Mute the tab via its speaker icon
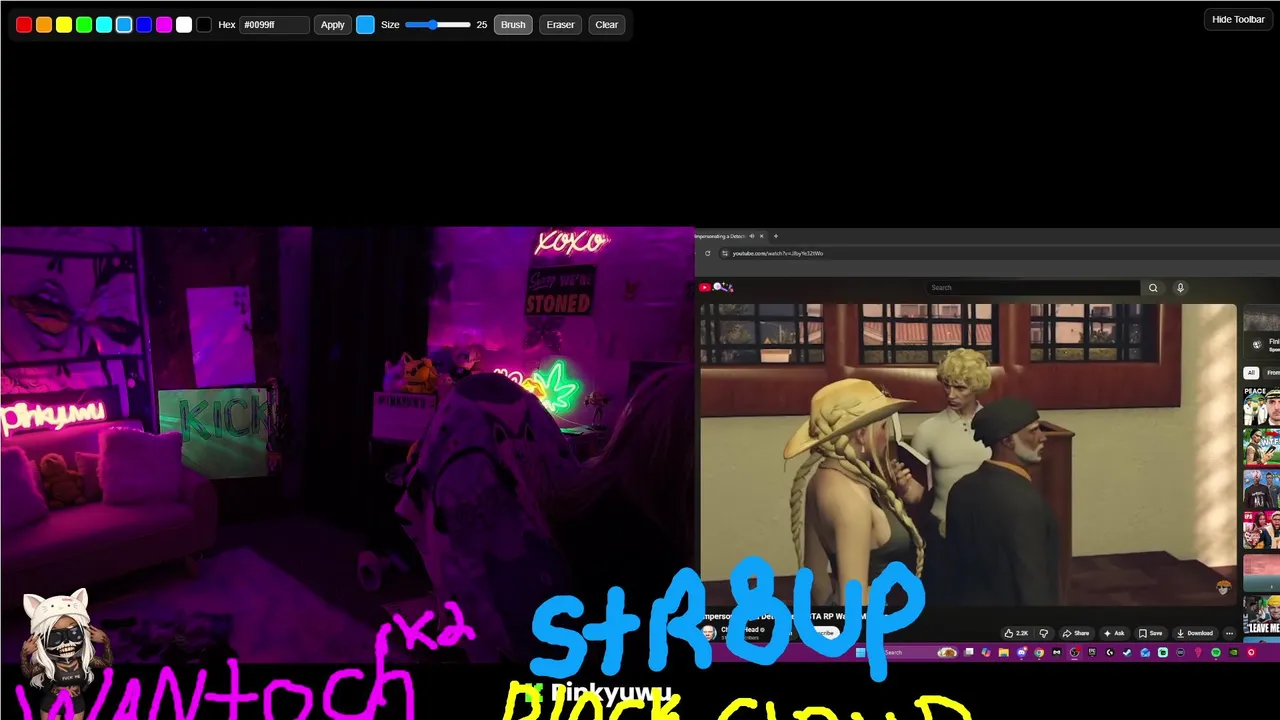This screenshot has width=1280, height=720. pos(752,236)
